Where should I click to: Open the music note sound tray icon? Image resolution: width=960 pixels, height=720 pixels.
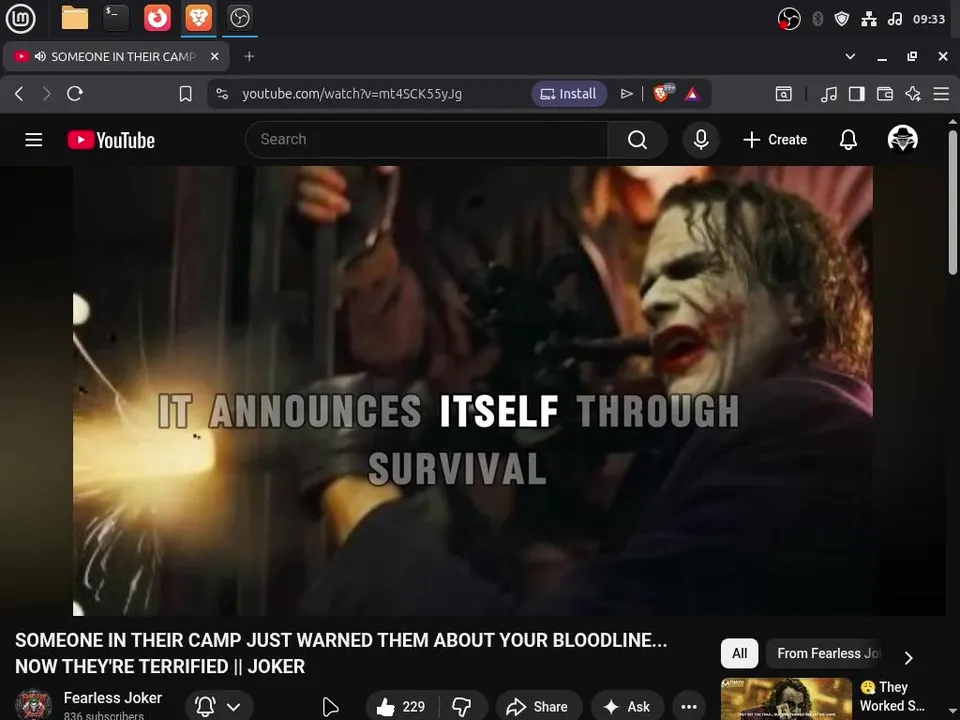pos(894,19)
